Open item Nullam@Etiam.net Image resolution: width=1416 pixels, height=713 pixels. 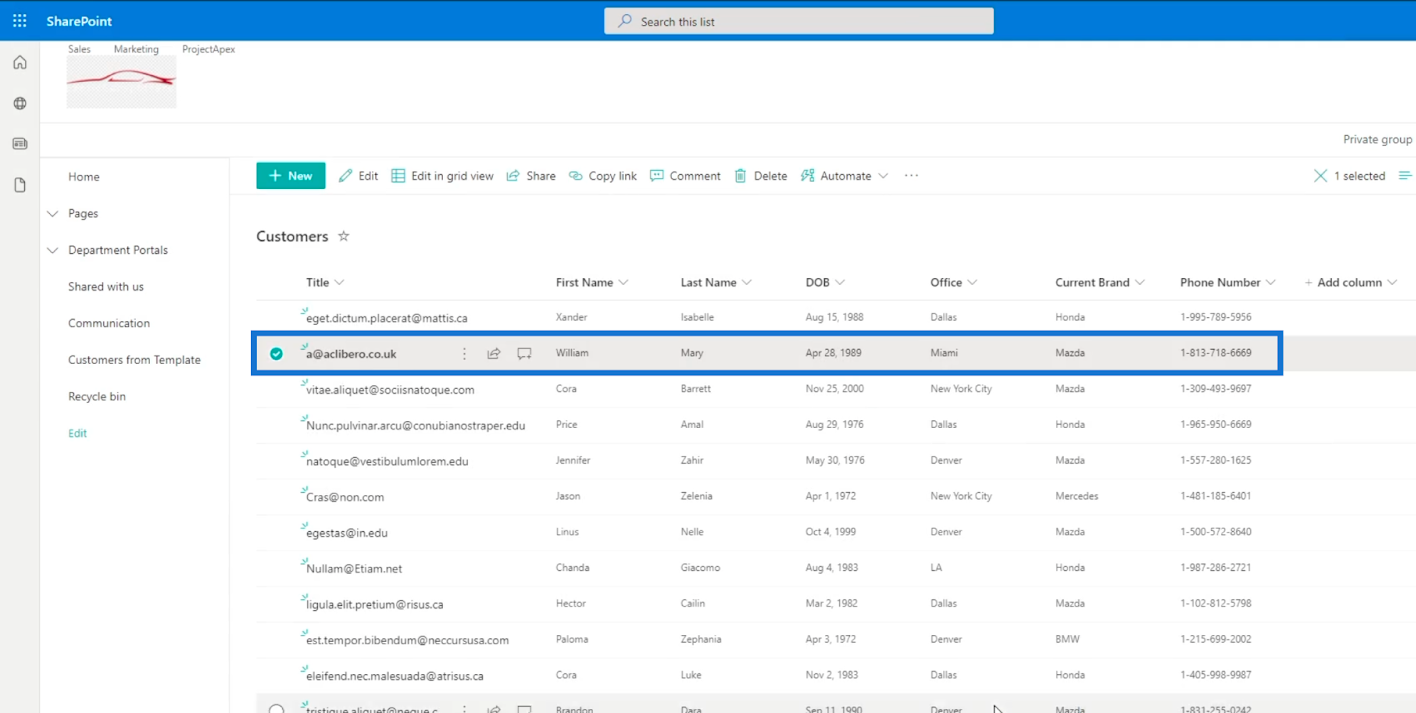click(354, 569)
